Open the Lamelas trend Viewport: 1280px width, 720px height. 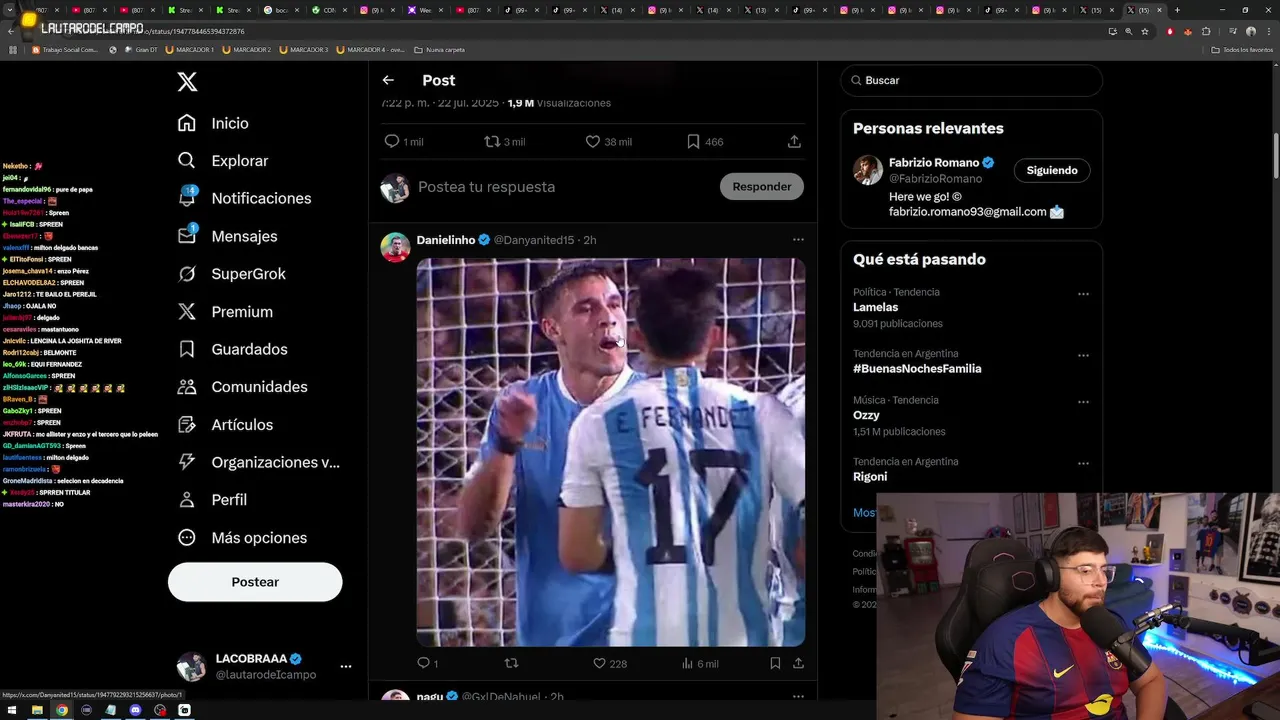click(x=876, y=307)
